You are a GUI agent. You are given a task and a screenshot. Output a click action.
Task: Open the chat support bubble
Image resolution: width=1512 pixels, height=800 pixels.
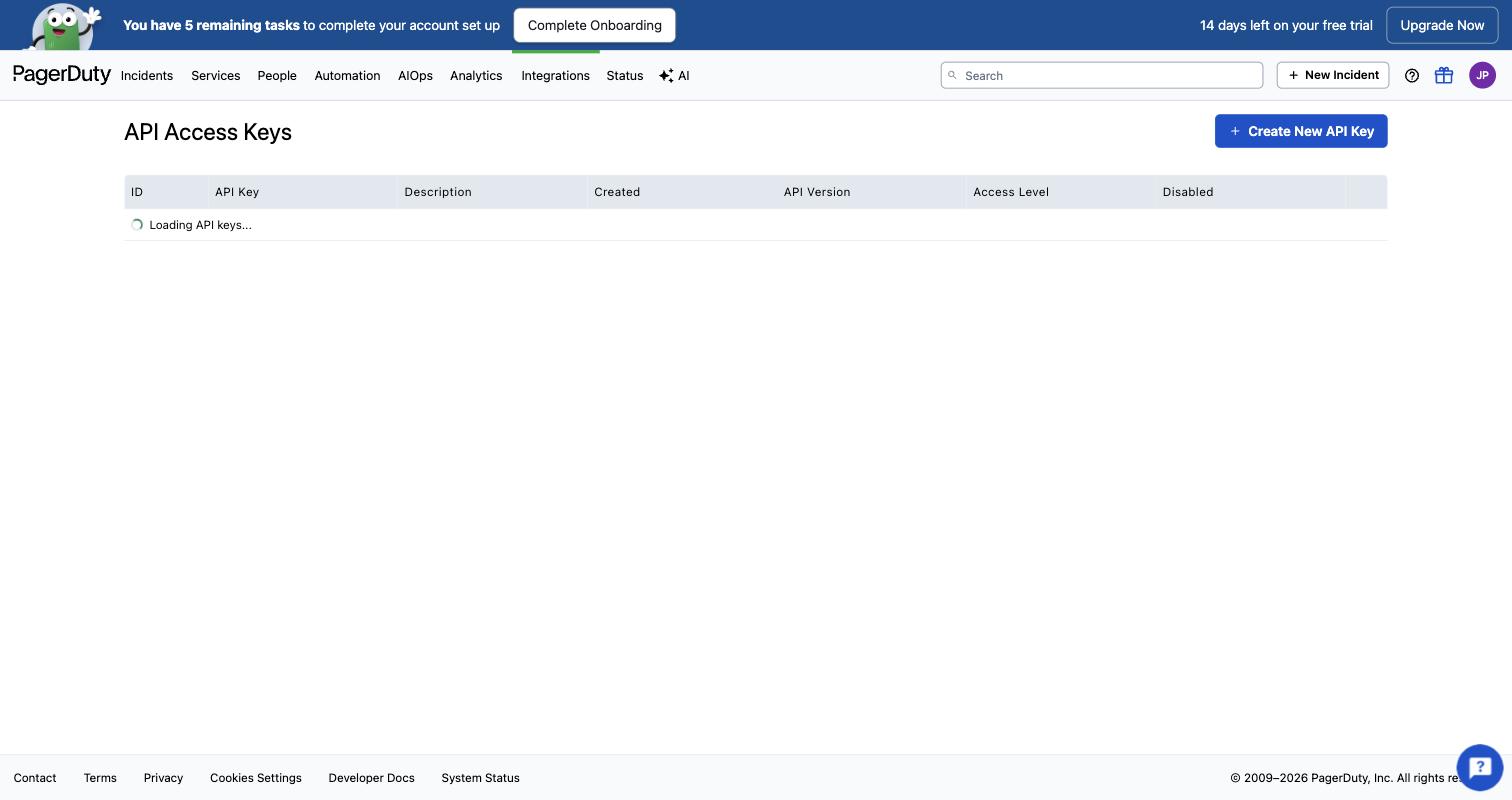1480,768
